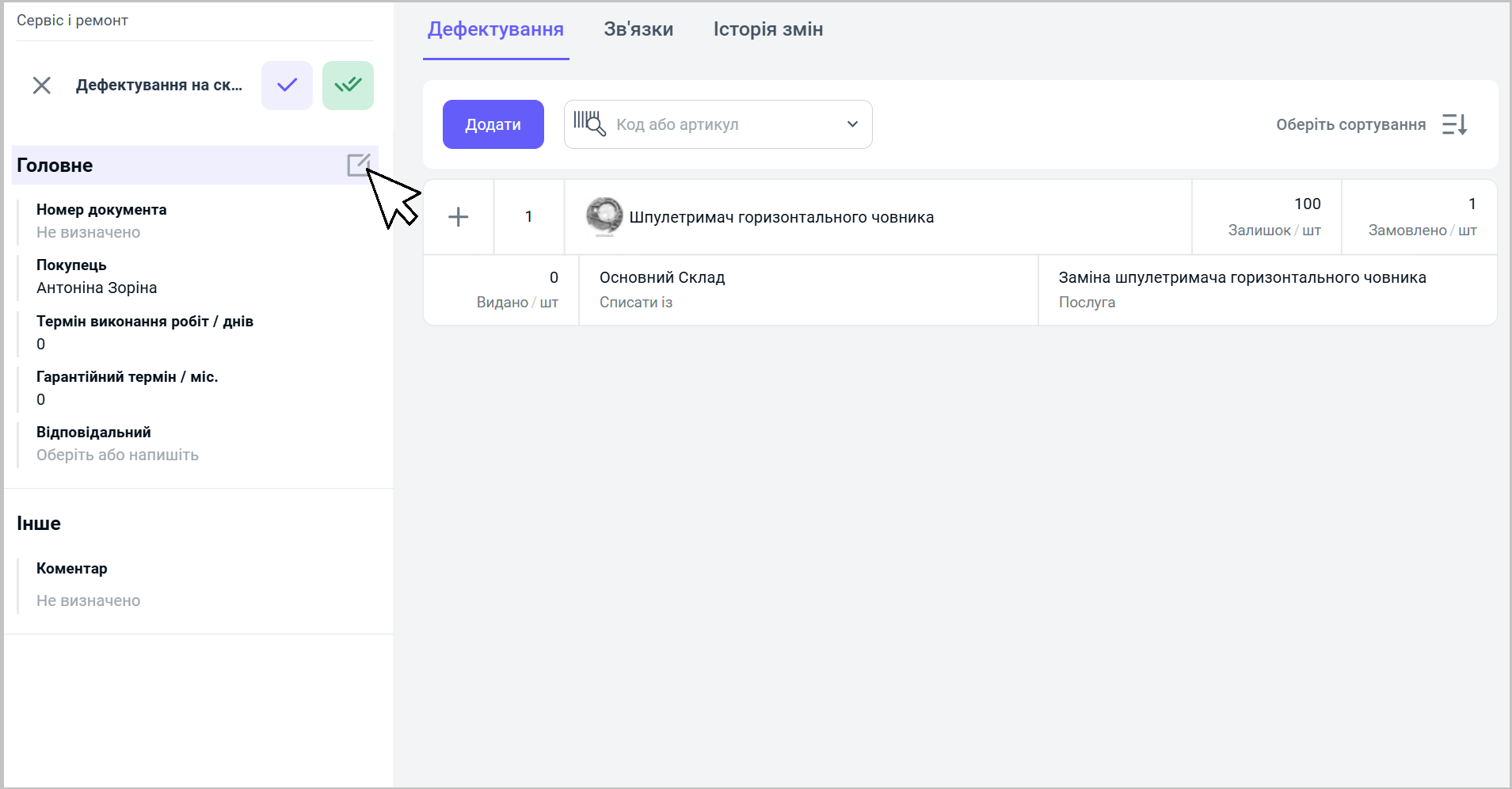Close the Дефектування document panel
The width and height of the screenshot is (1512, 789).
click(42, 86)
